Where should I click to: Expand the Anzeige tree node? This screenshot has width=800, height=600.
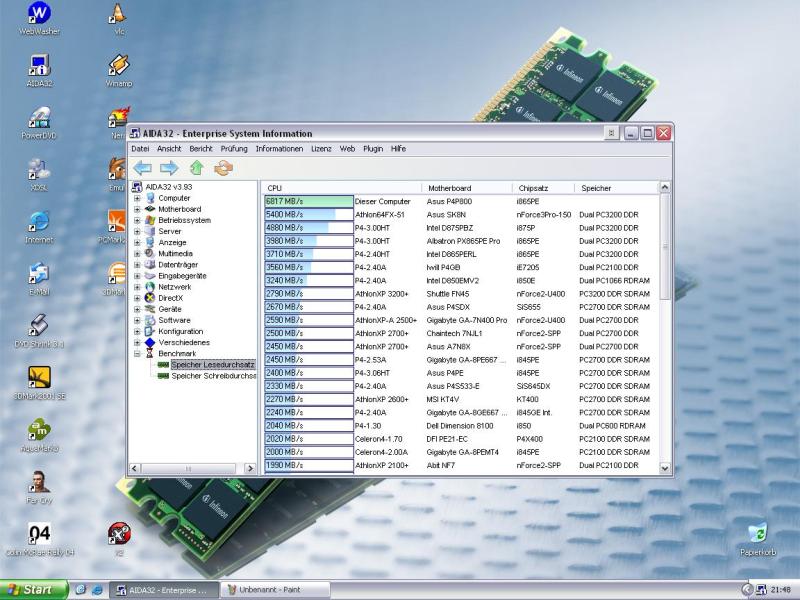click(137, 242)
